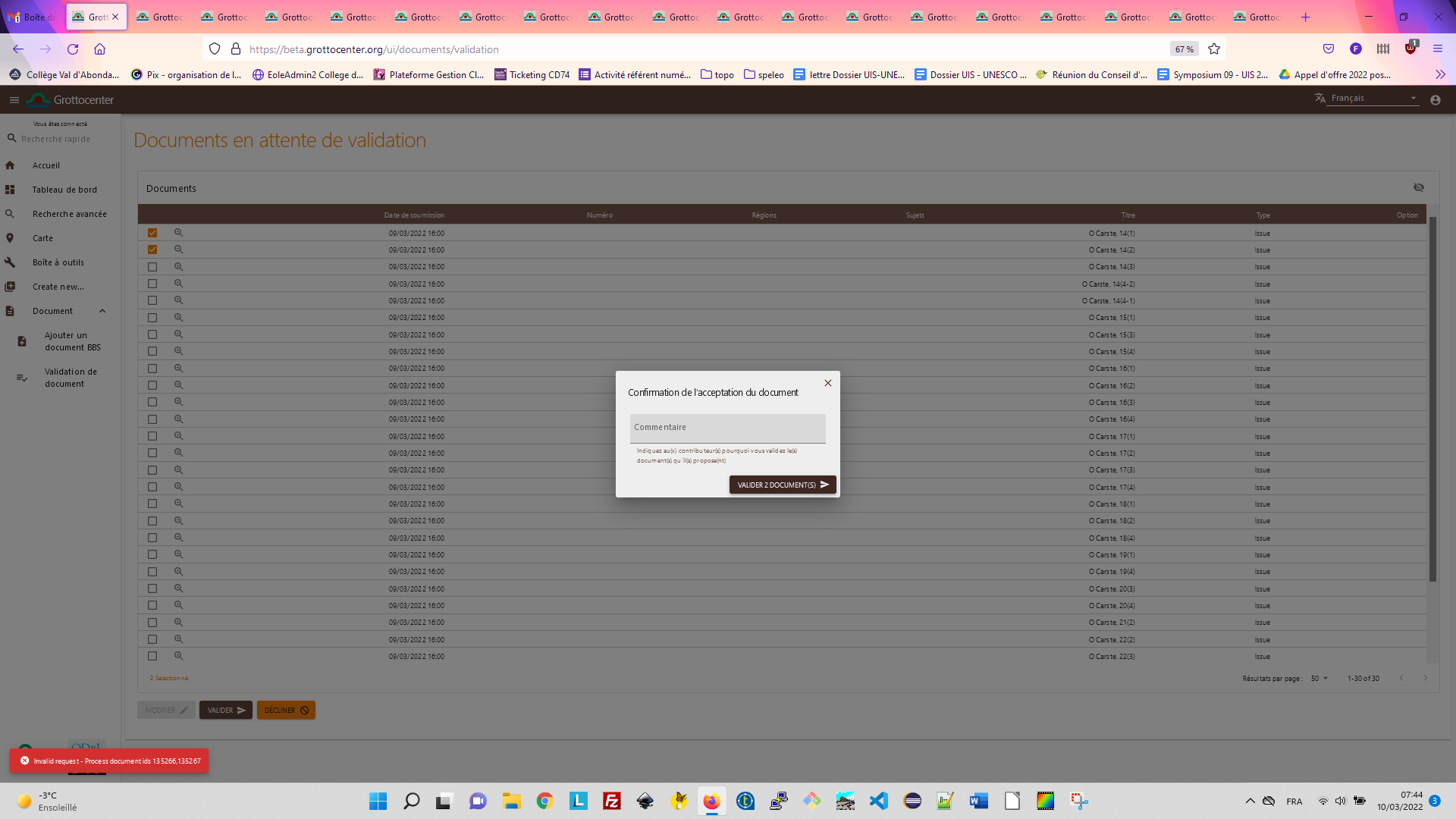Open the Français language dropdown
The width and height of the screenshot is (1456, 819).
[x=1371, y=99]
